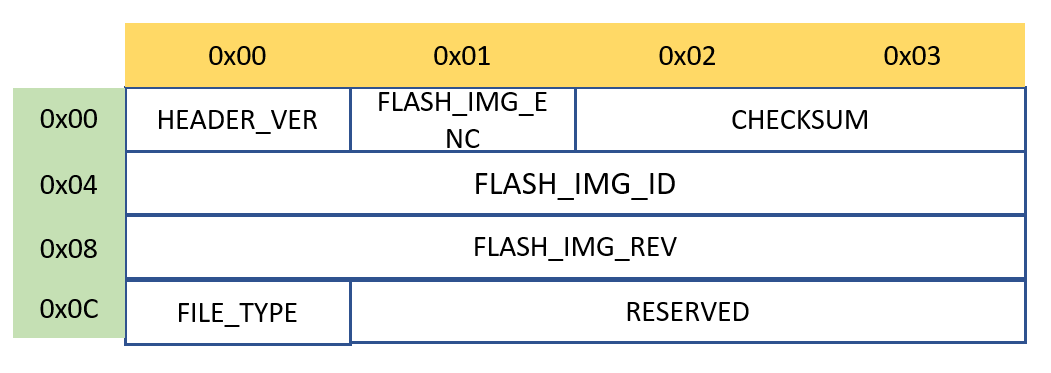
Task: Click the empty area below FILE_TYPE cell
Action: tap(237, 358)
